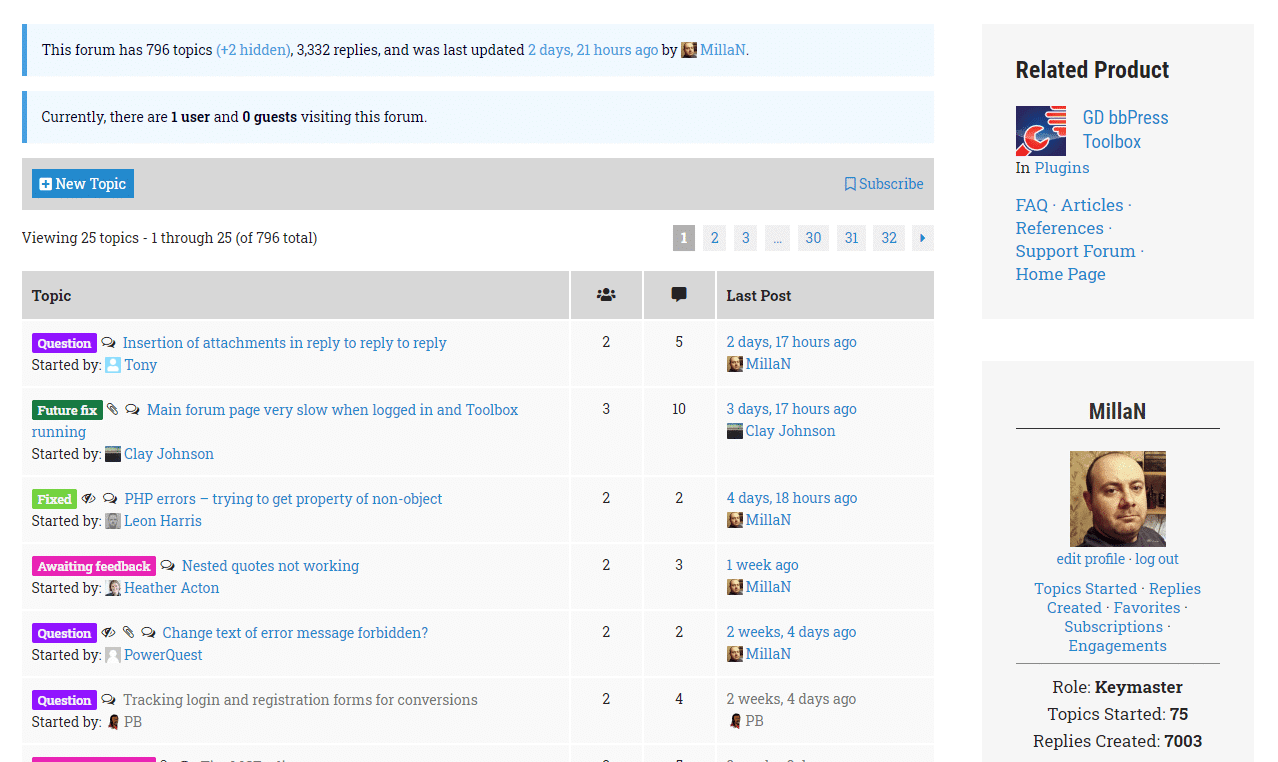Create a New Topic

click(x=83, y=184)
